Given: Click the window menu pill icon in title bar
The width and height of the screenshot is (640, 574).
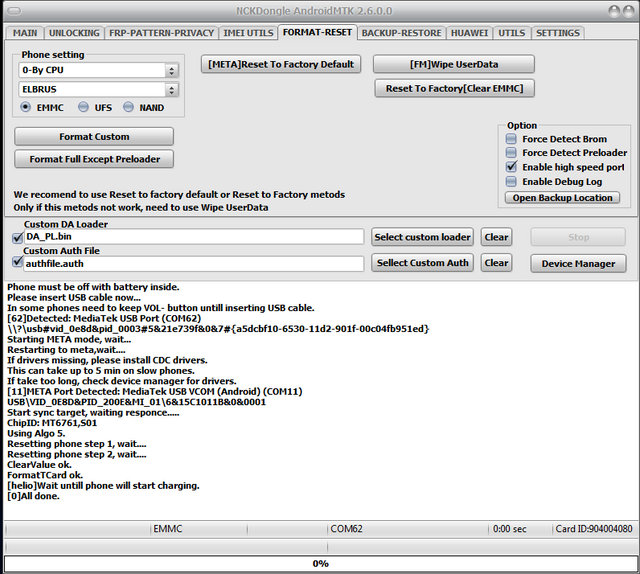Looking at the screenshot, I should tap(14, 11).
